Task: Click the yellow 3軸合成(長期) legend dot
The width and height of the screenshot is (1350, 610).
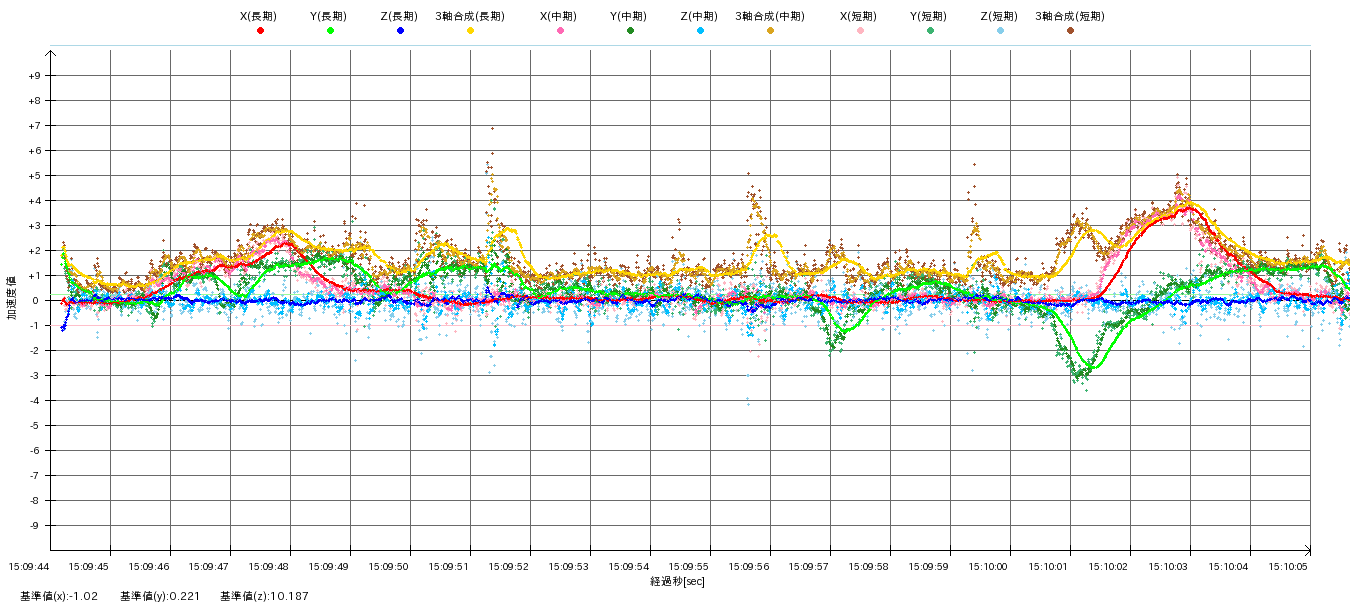Action: 470,31
